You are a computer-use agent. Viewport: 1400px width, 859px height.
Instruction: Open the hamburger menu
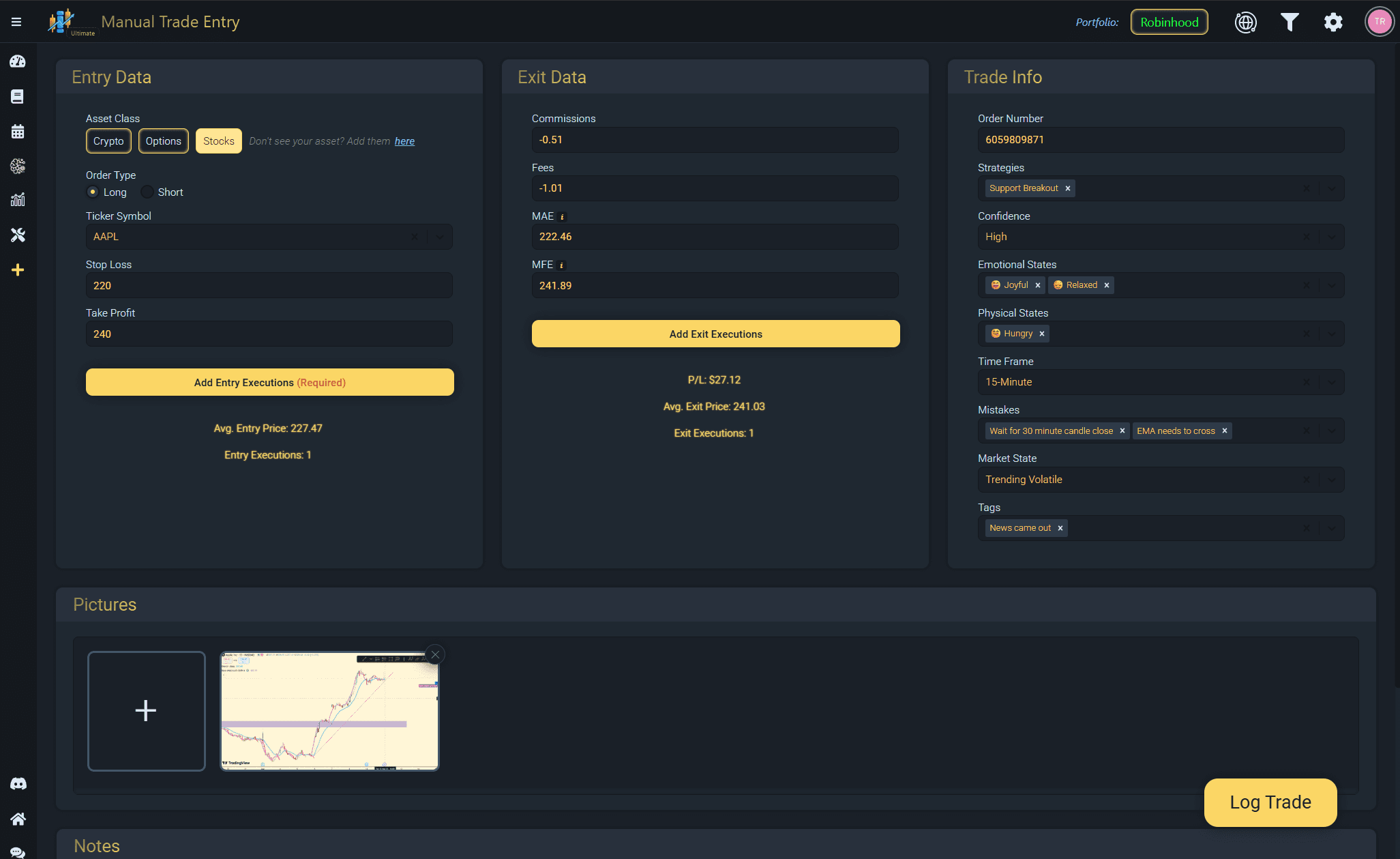pyautogui.click(x=16, y=22)
